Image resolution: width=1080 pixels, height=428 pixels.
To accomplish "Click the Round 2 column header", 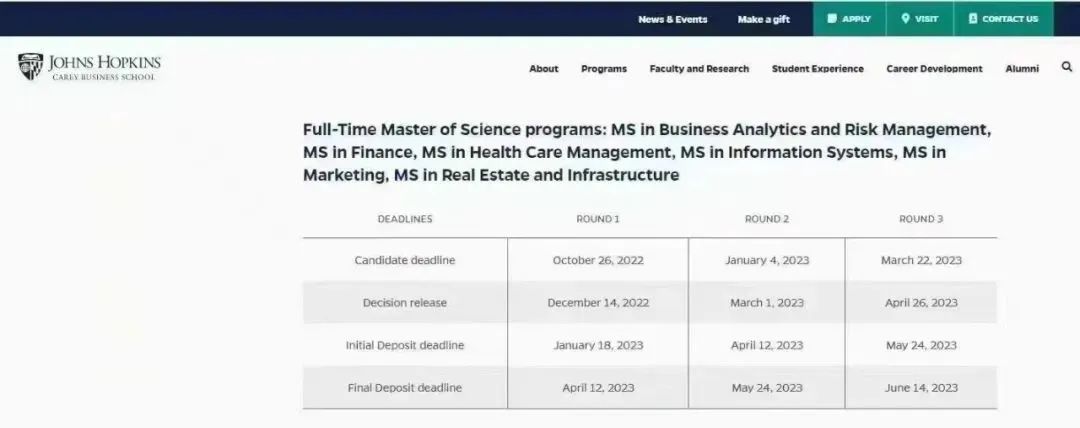I will tap(767, 219).
